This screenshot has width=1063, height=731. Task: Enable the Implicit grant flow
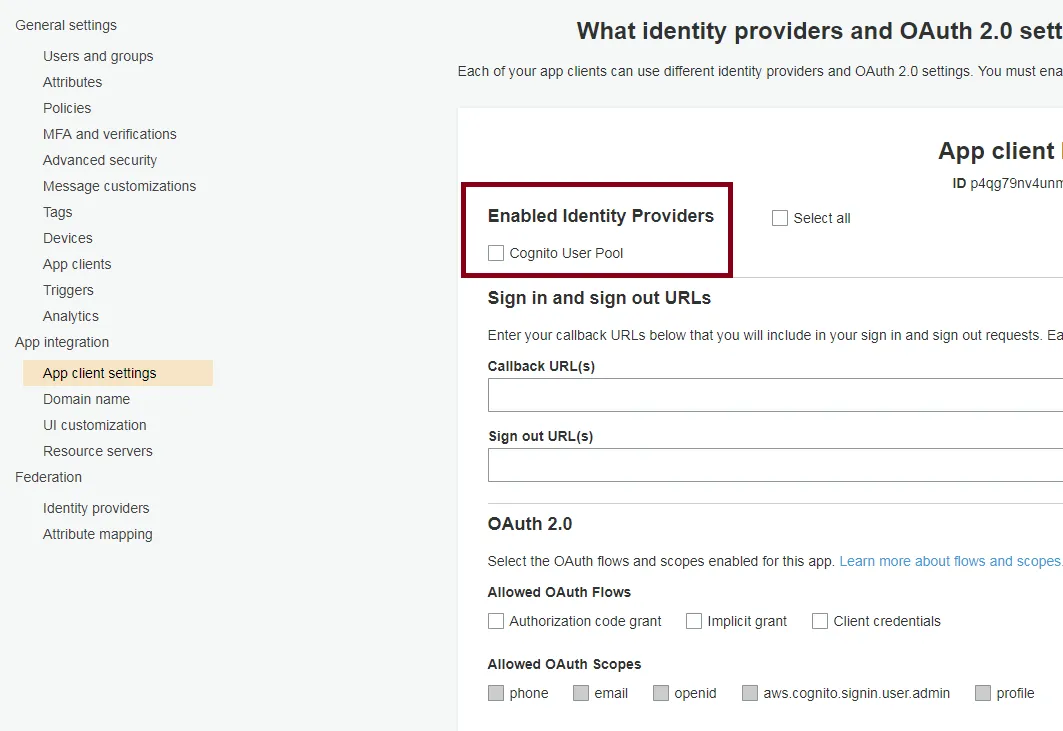tap(694, 621)
